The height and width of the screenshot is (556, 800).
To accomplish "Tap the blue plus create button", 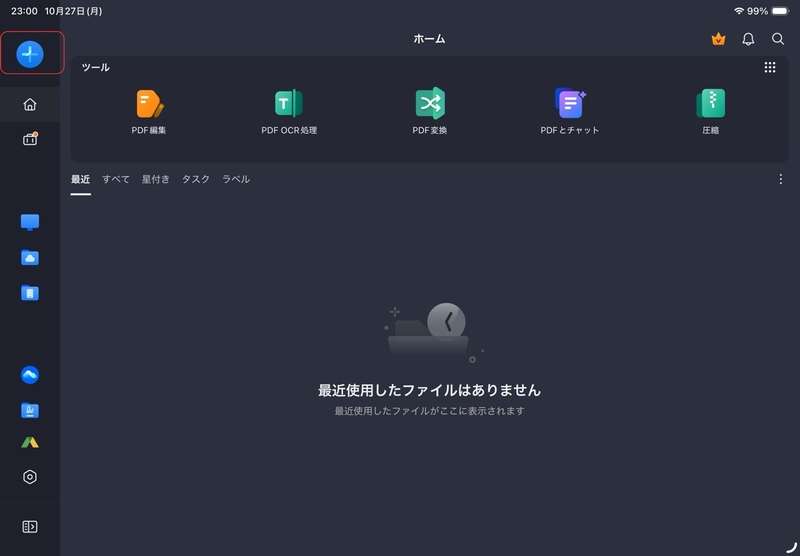I will [30, 54].
